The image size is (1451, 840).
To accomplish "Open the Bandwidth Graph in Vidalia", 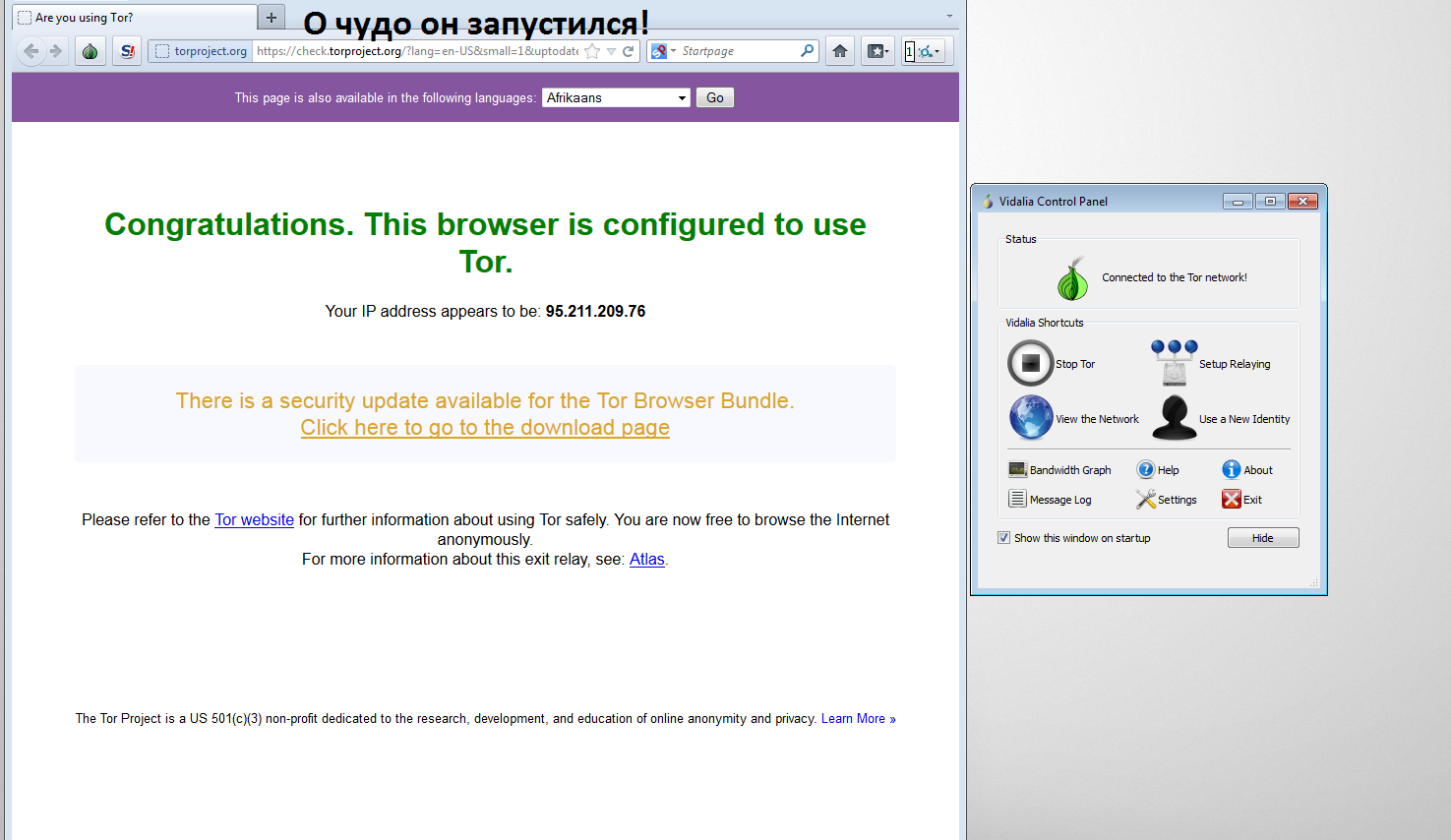I will 1059,470.
